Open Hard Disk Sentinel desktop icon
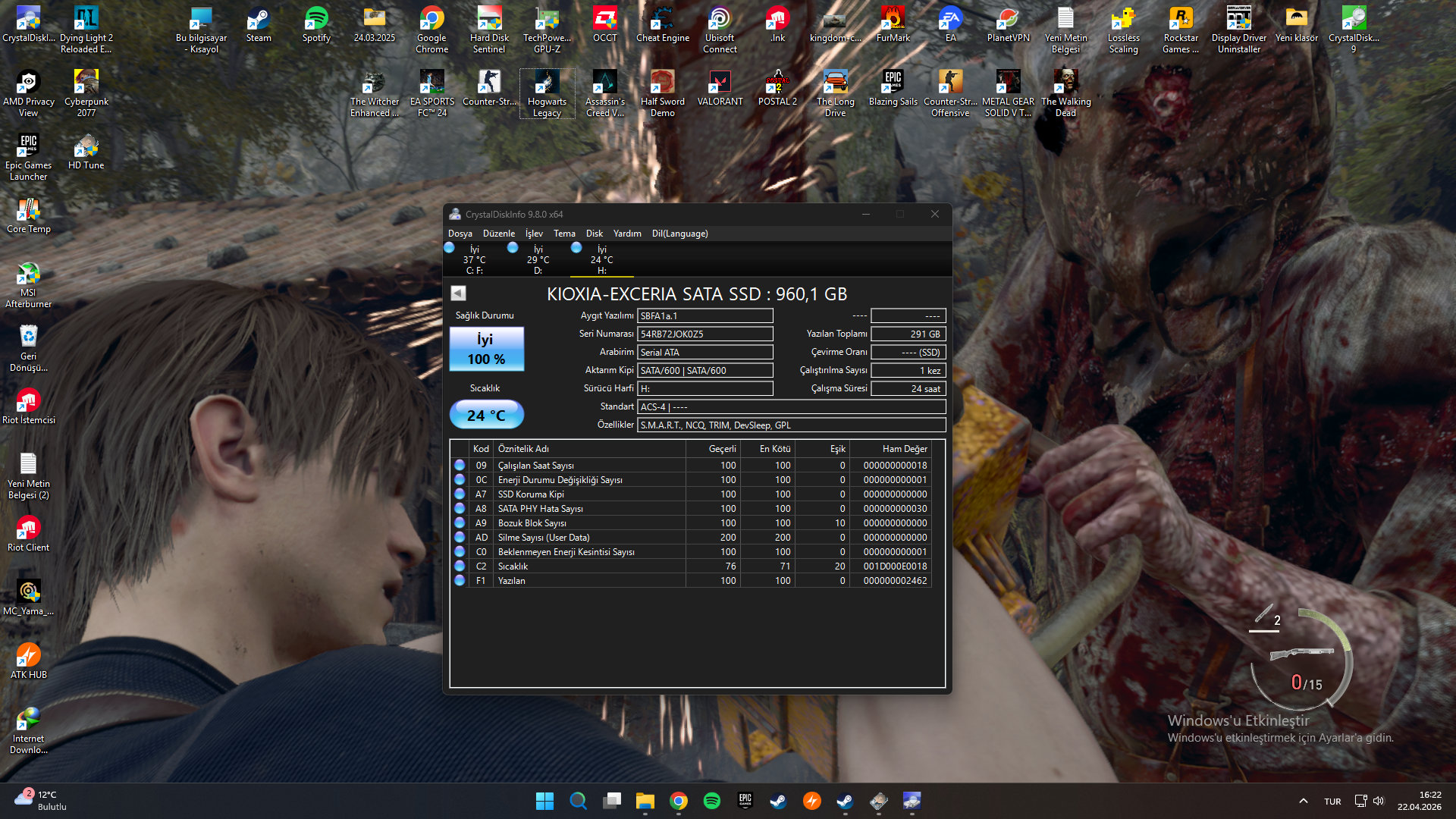This screenshot has width=1456, height=819. [489, 30]
